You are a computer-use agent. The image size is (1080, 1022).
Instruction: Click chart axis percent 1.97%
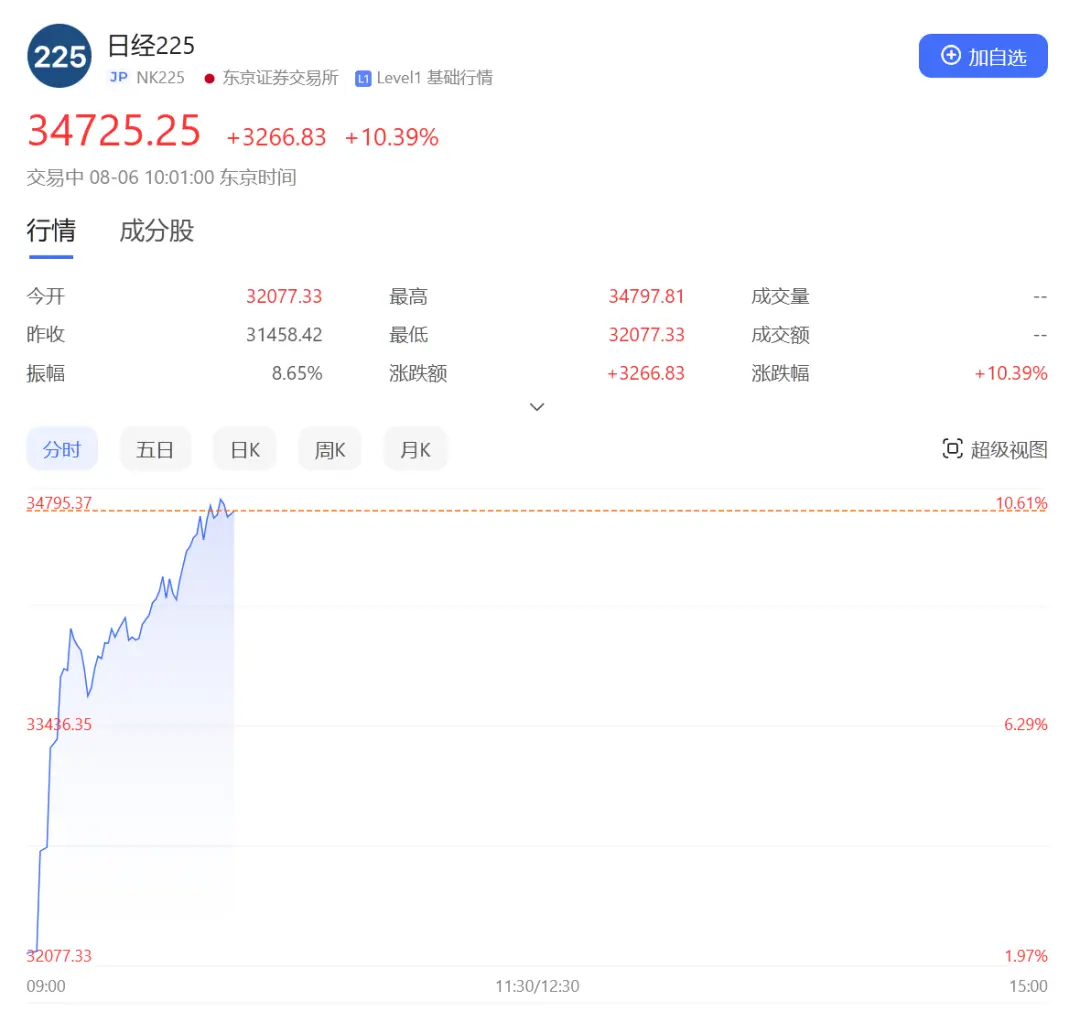coord(1026,956)
